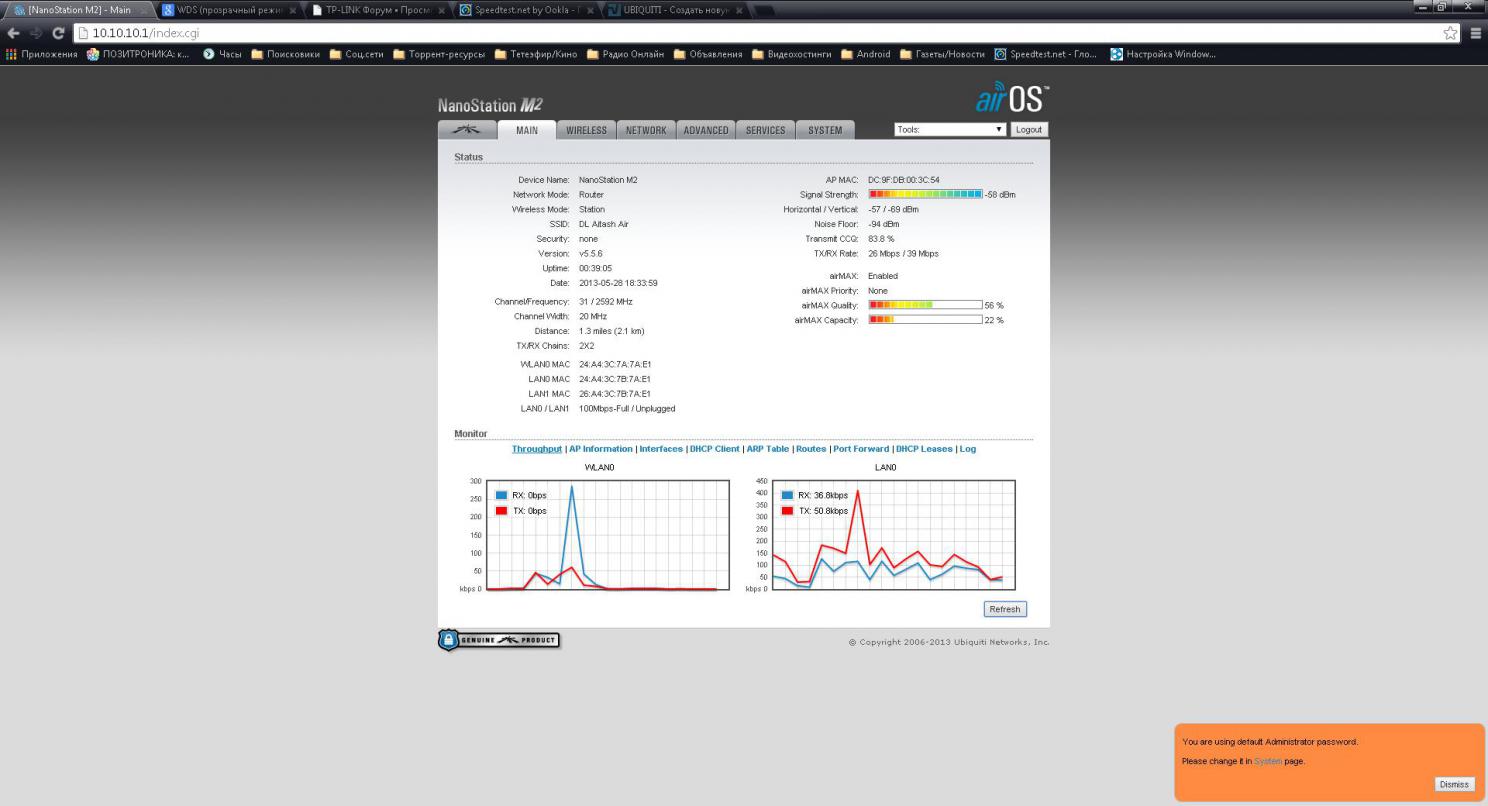The width and height of the screenshot is (1488, 806).
Task: Close the Speedtest.net browser tab
Action: (591, 10)
